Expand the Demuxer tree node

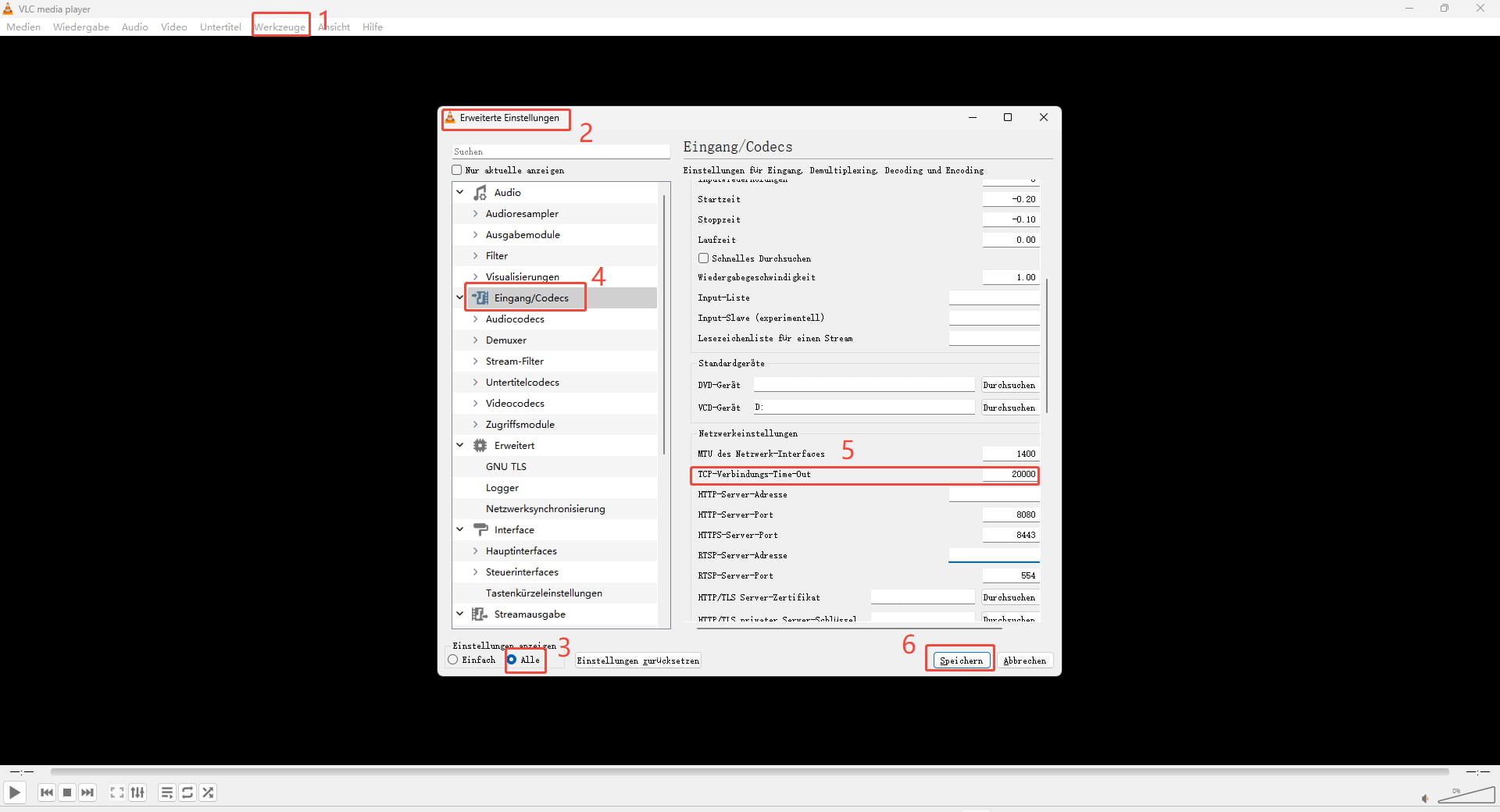coord(475,340)
